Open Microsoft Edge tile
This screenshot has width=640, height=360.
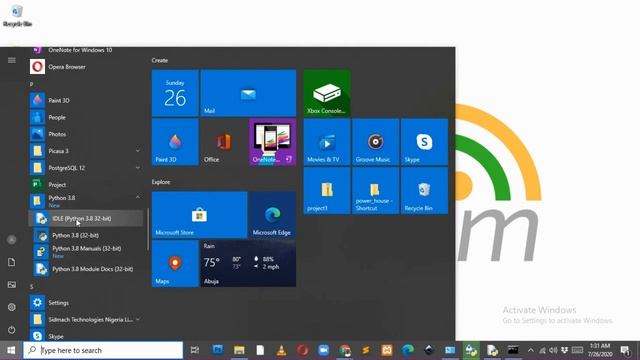click(x=272, y=215)
